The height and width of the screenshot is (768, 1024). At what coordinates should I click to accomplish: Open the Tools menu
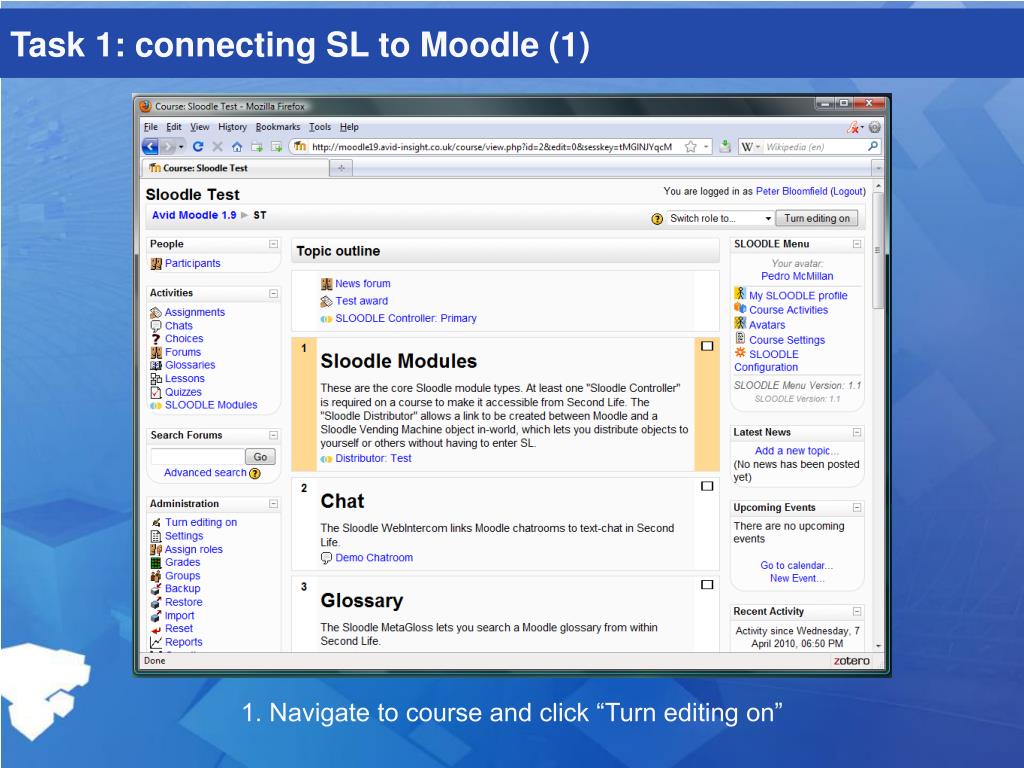[x=320, y=127]
